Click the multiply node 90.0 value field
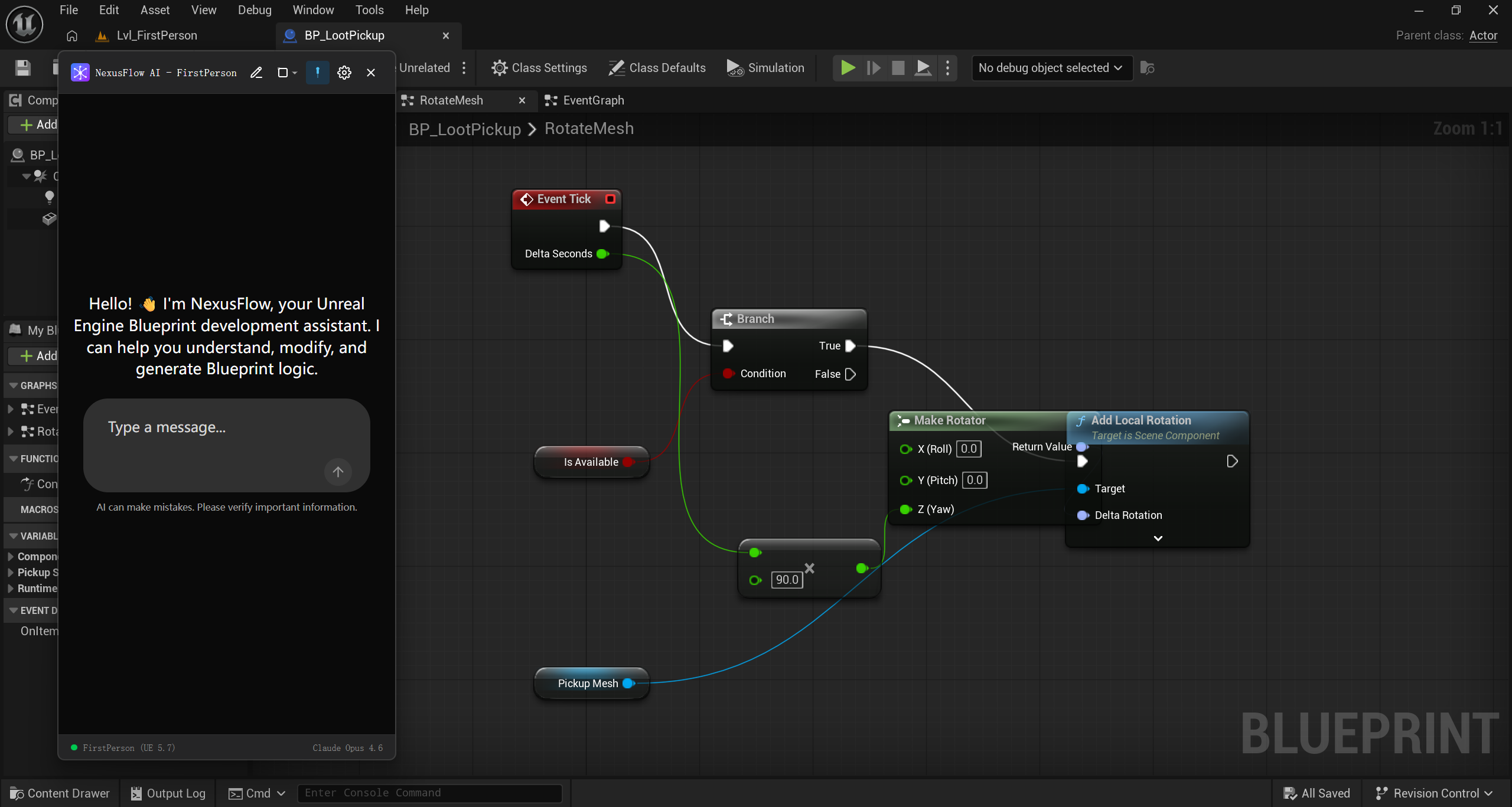 787,580
